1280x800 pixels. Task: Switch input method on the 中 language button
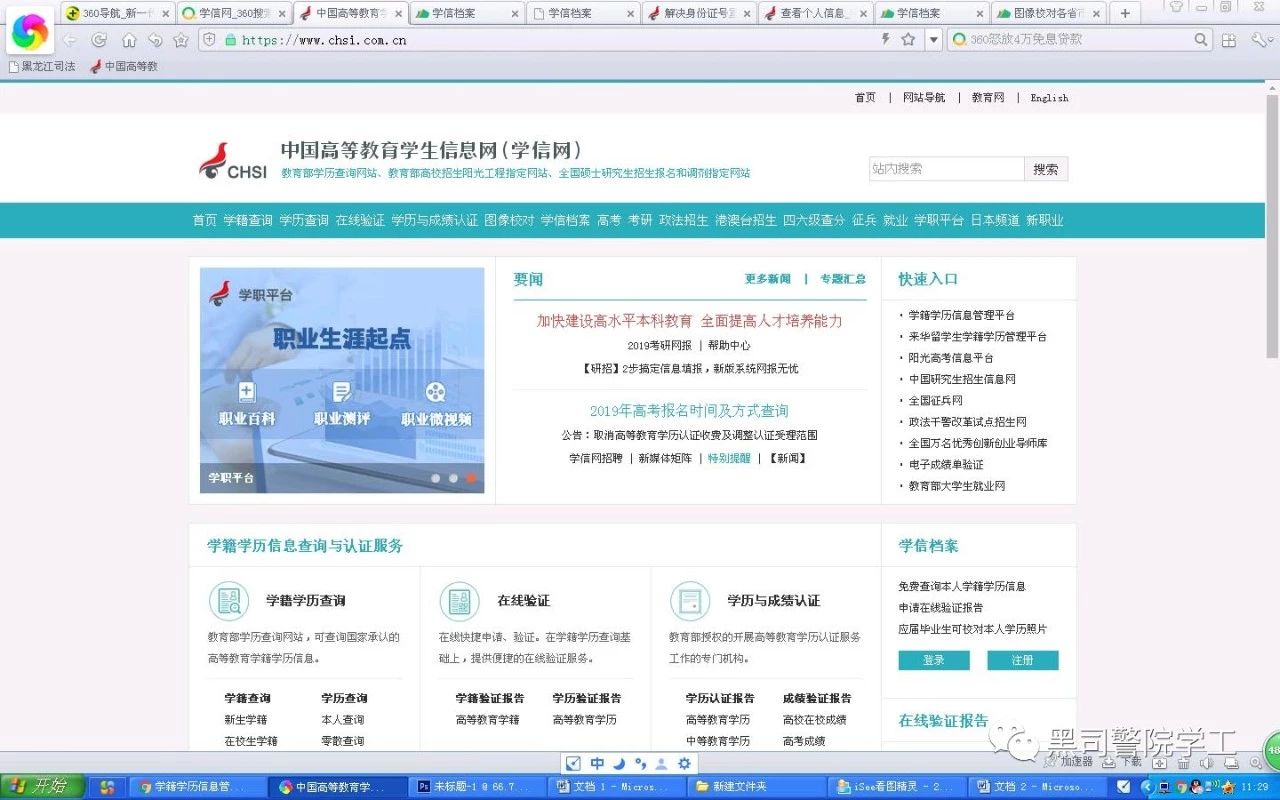coord(597,763)
